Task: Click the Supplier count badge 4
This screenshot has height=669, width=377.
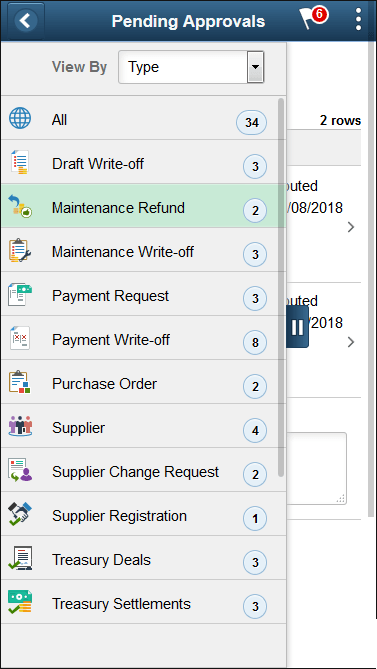Action: click(255, 430)
